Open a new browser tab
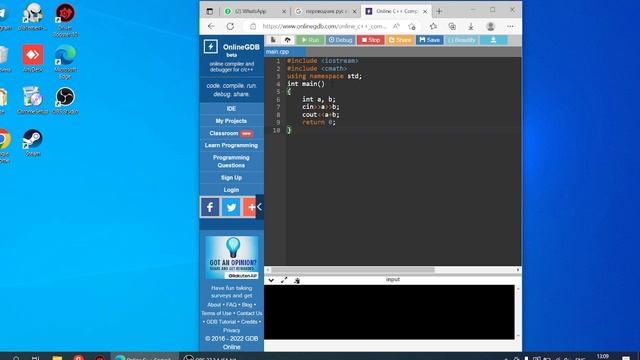Viewport: 640px width, 360px height. coord(439,11)
